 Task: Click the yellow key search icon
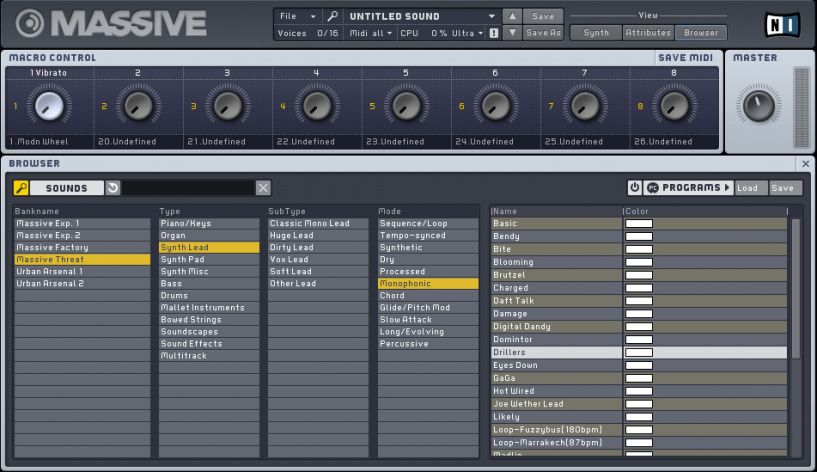[x=21, y=188]
